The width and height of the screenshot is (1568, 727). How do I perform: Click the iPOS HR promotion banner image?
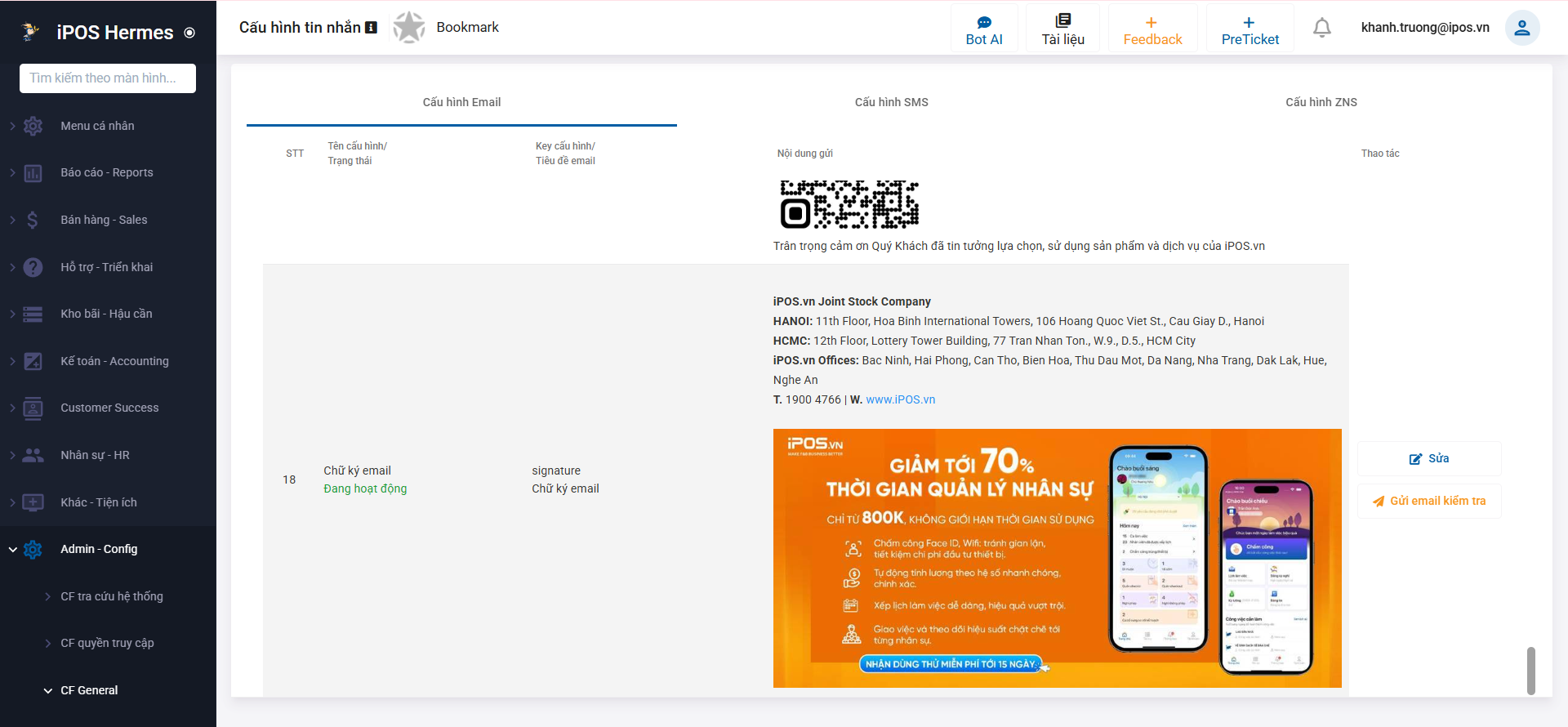coord(1058,558)
